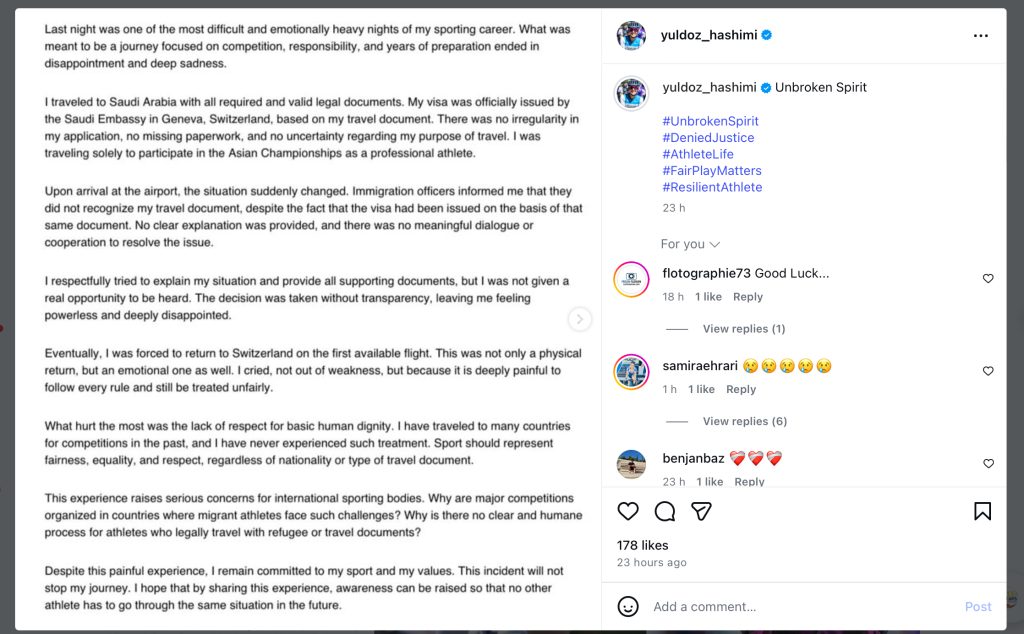This screenshot has height=634, width=1024.
Task: Open emoji picker in comment box
Action: coord(628,606)
